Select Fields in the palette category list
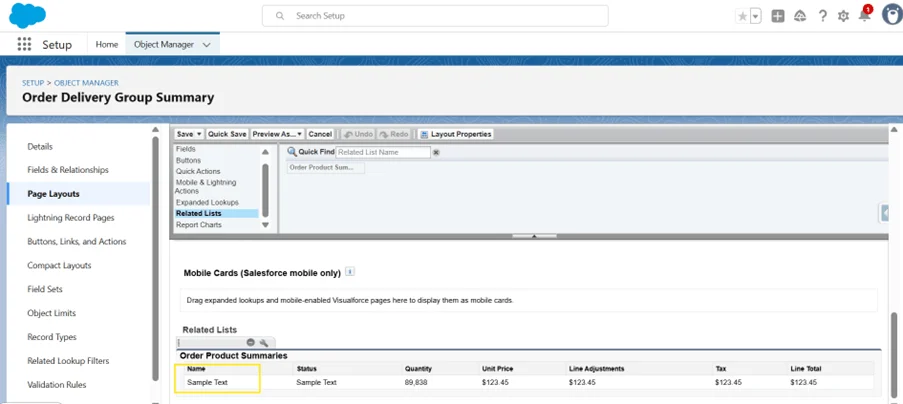Image resolution: width=903 pixels, height=404 pixels. (185, 149)
